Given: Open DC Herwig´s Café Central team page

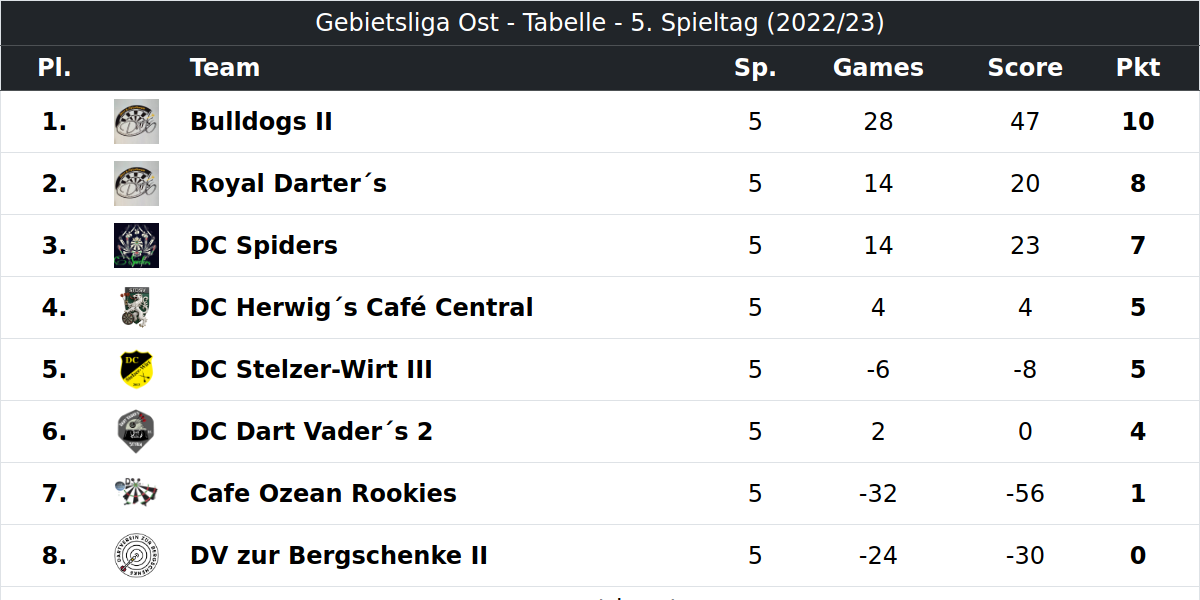Looking at the screenshot, I should click(361, 308).
